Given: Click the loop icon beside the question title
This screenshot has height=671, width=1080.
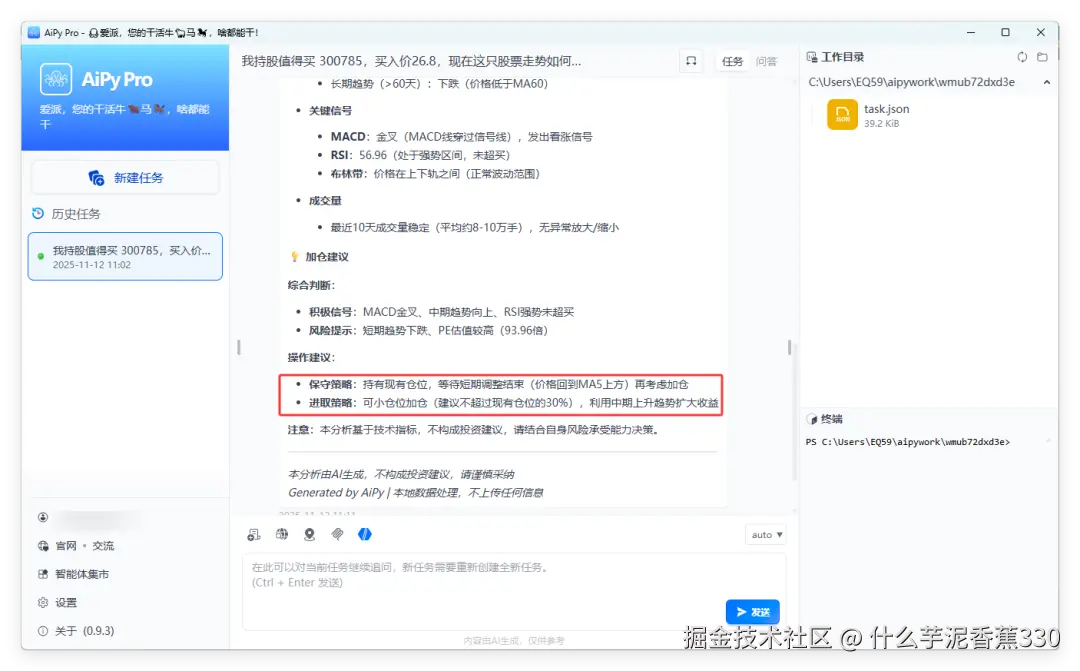Looking at the screenshot, I should 691,60.
